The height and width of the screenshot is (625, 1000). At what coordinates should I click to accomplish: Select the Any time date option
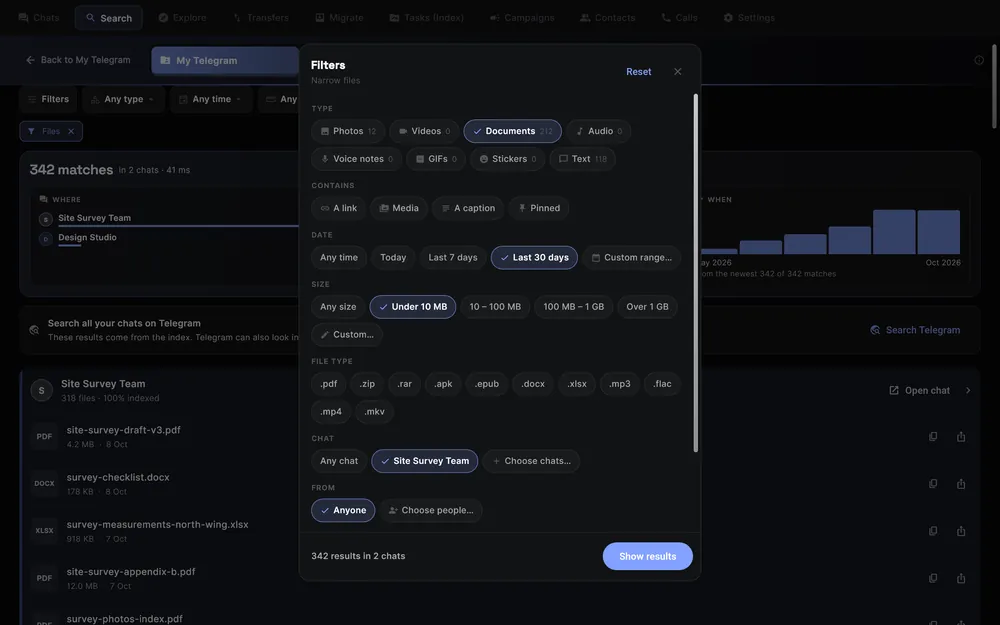coord(339,258)
